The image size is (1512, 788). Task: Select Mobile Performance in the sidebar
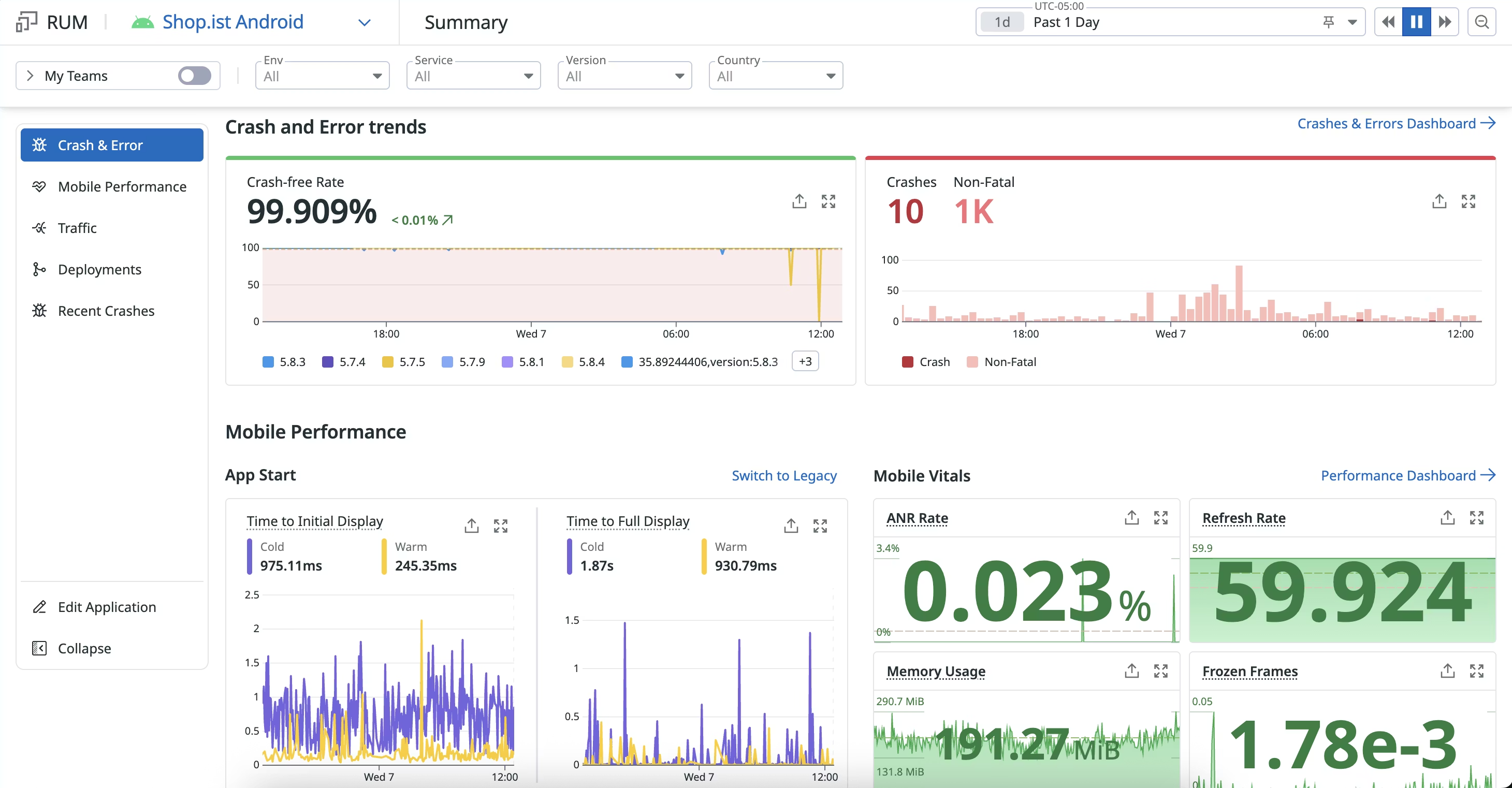click(122, 186)
